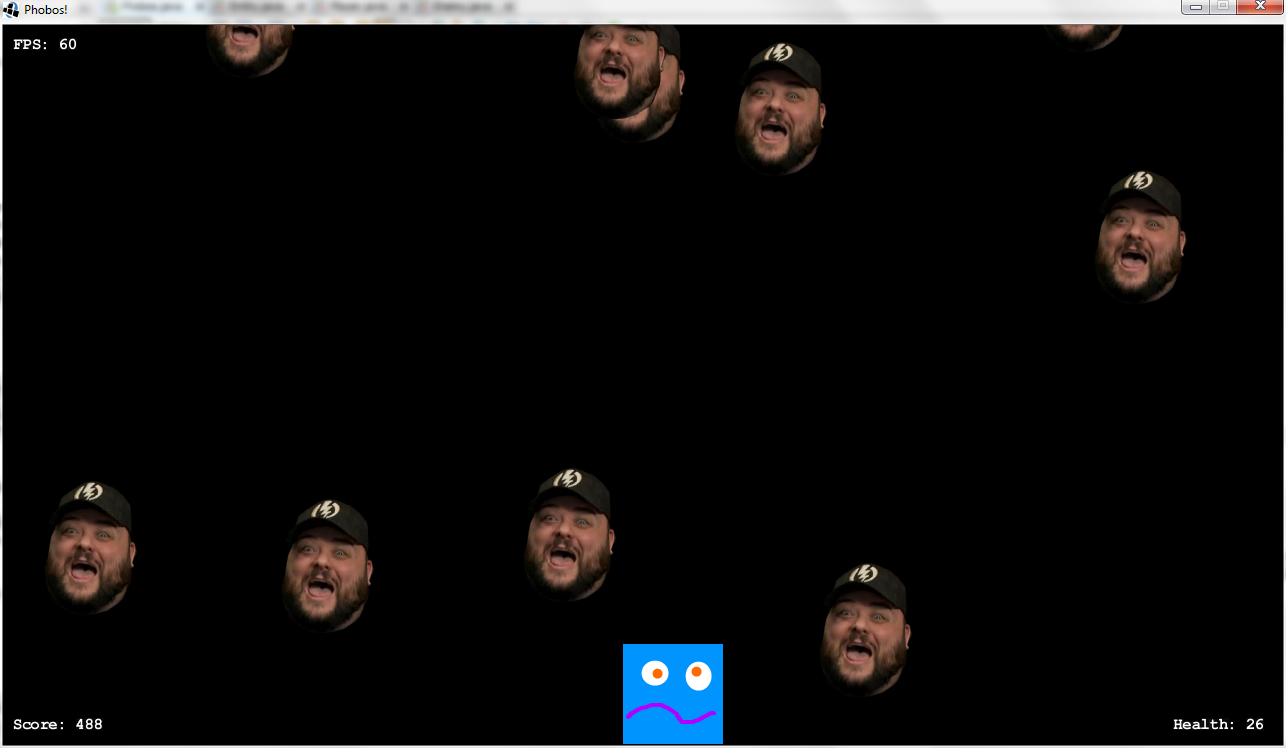Click the Score: 488 text

point(58,724)
